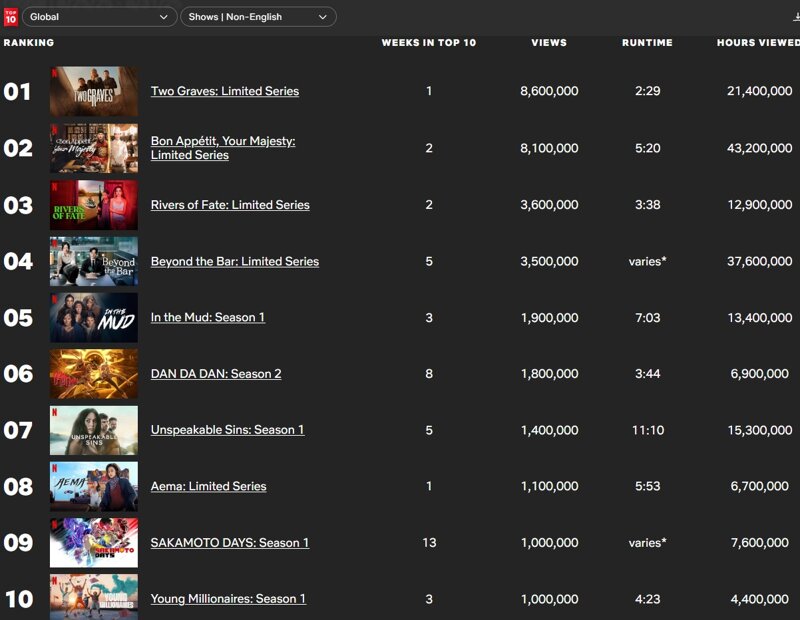800x620 pixels.
Task: Click the Unspeakable Sins poster thumbnail
Action: point(94,430)
